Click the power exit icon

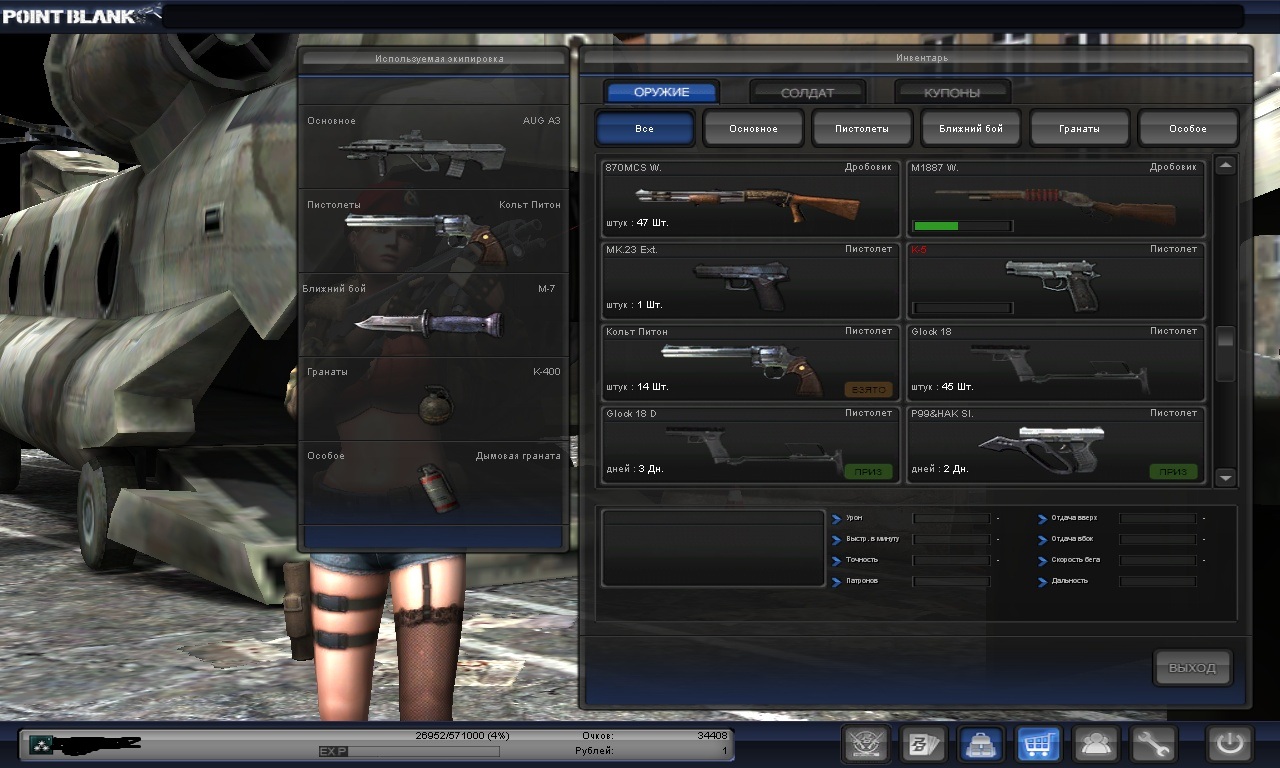pos(1230,743)
